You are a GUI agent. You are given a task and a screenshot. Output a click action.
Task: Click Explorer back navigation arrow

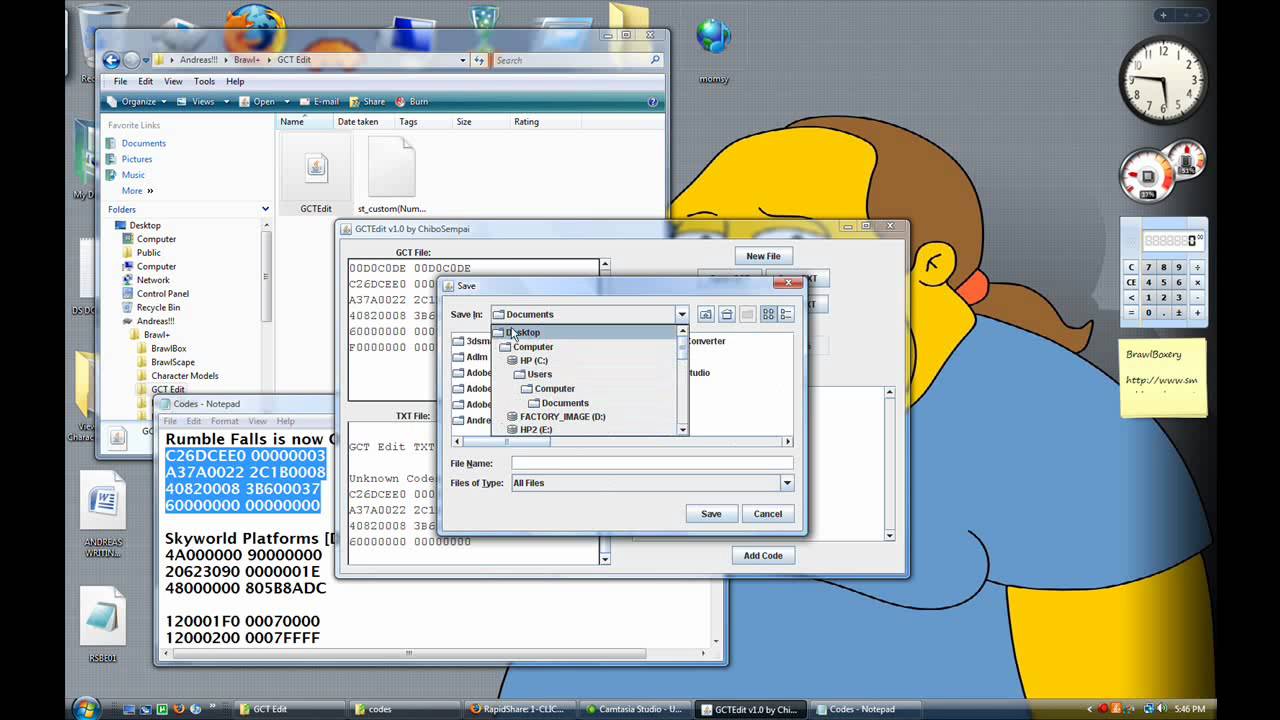click(112, 60)
